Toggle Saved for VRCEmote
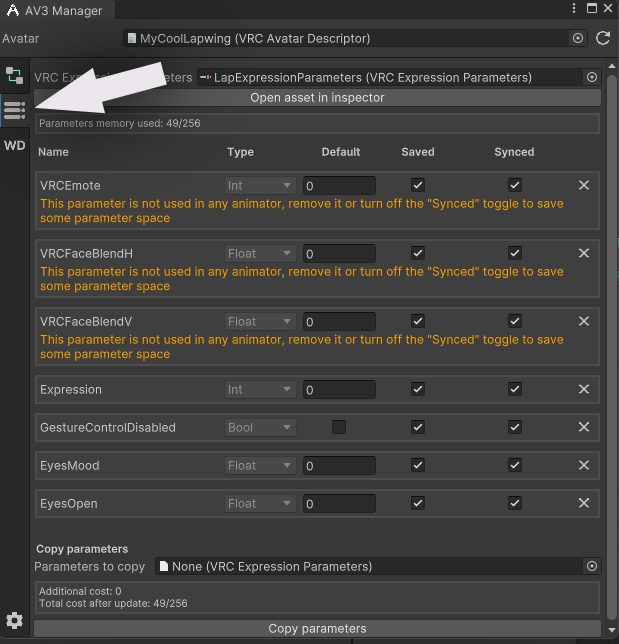The image size is (619, 644). [x=418, y=185]
